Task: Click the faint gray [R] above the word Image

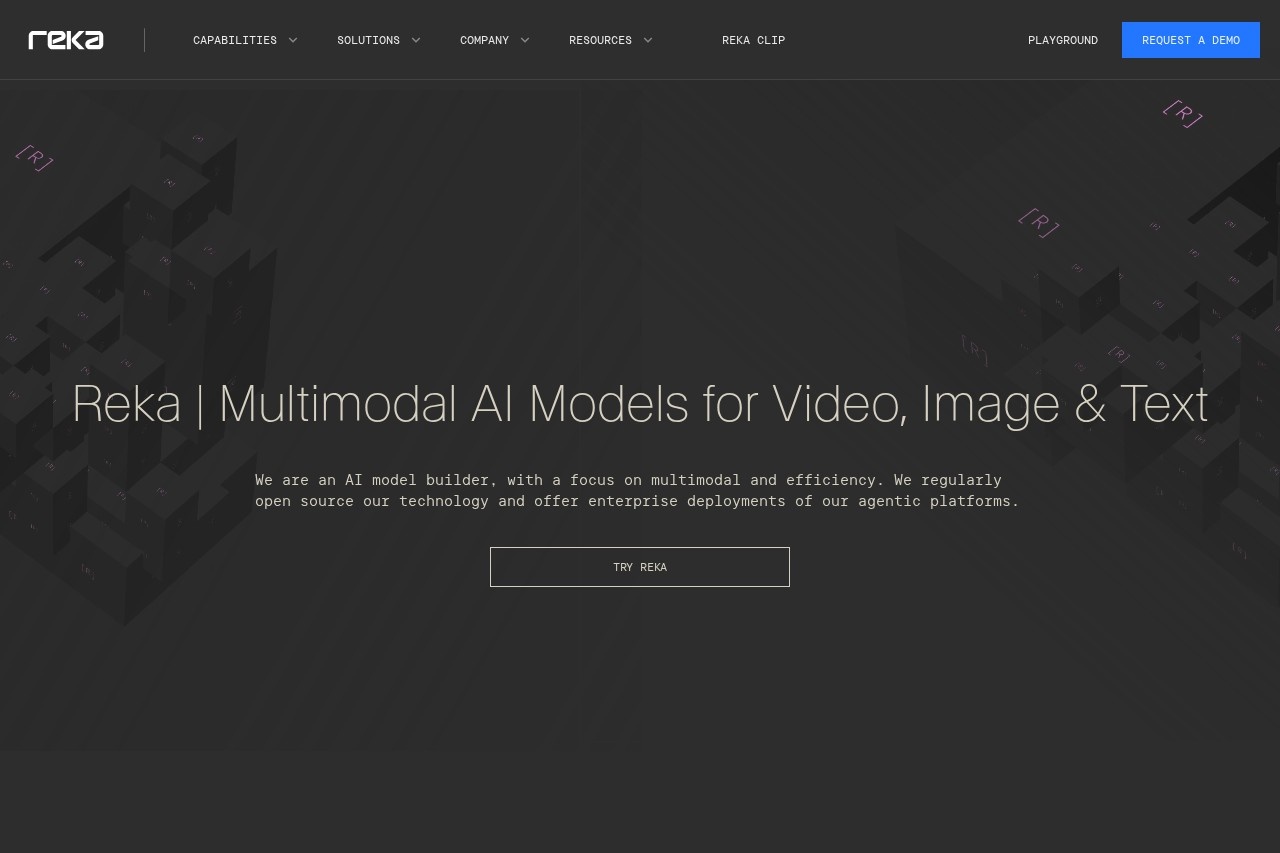Action: 974,350
